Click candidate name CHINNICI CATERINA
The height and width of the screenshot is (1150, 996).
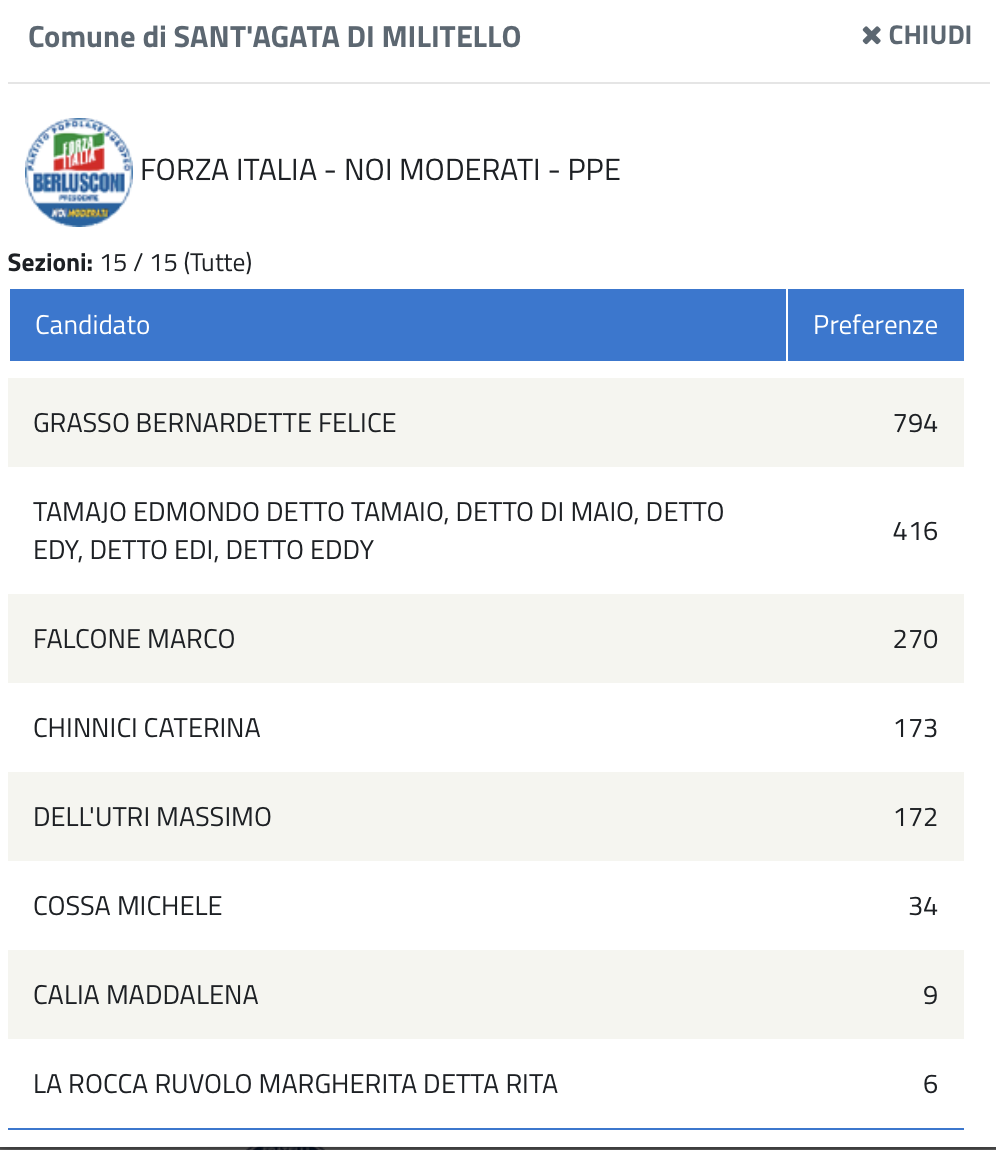[x=147, y=728]
